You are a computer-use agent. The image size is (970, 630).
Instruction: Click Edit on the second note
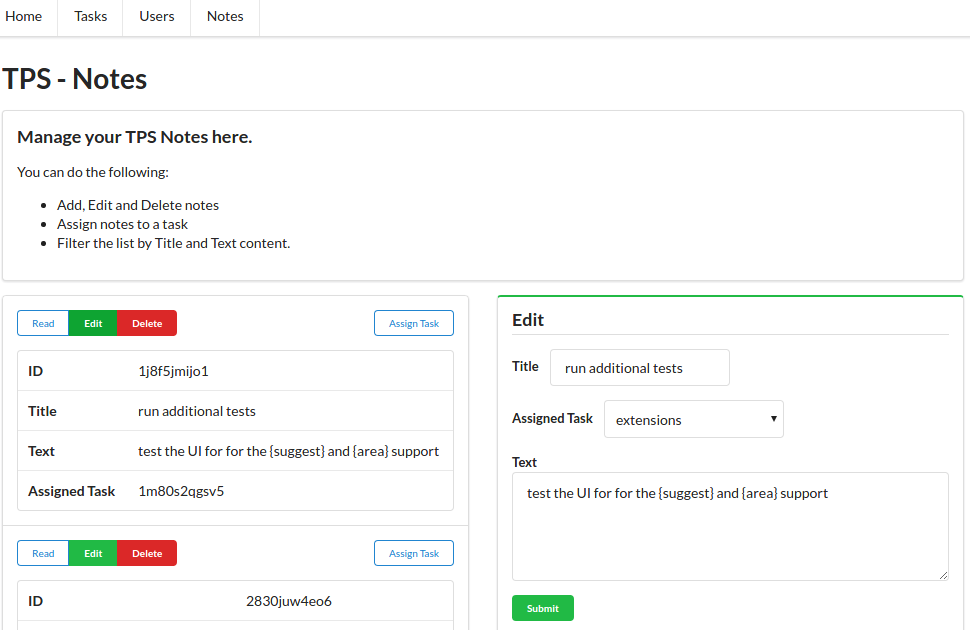click(93, 553)
